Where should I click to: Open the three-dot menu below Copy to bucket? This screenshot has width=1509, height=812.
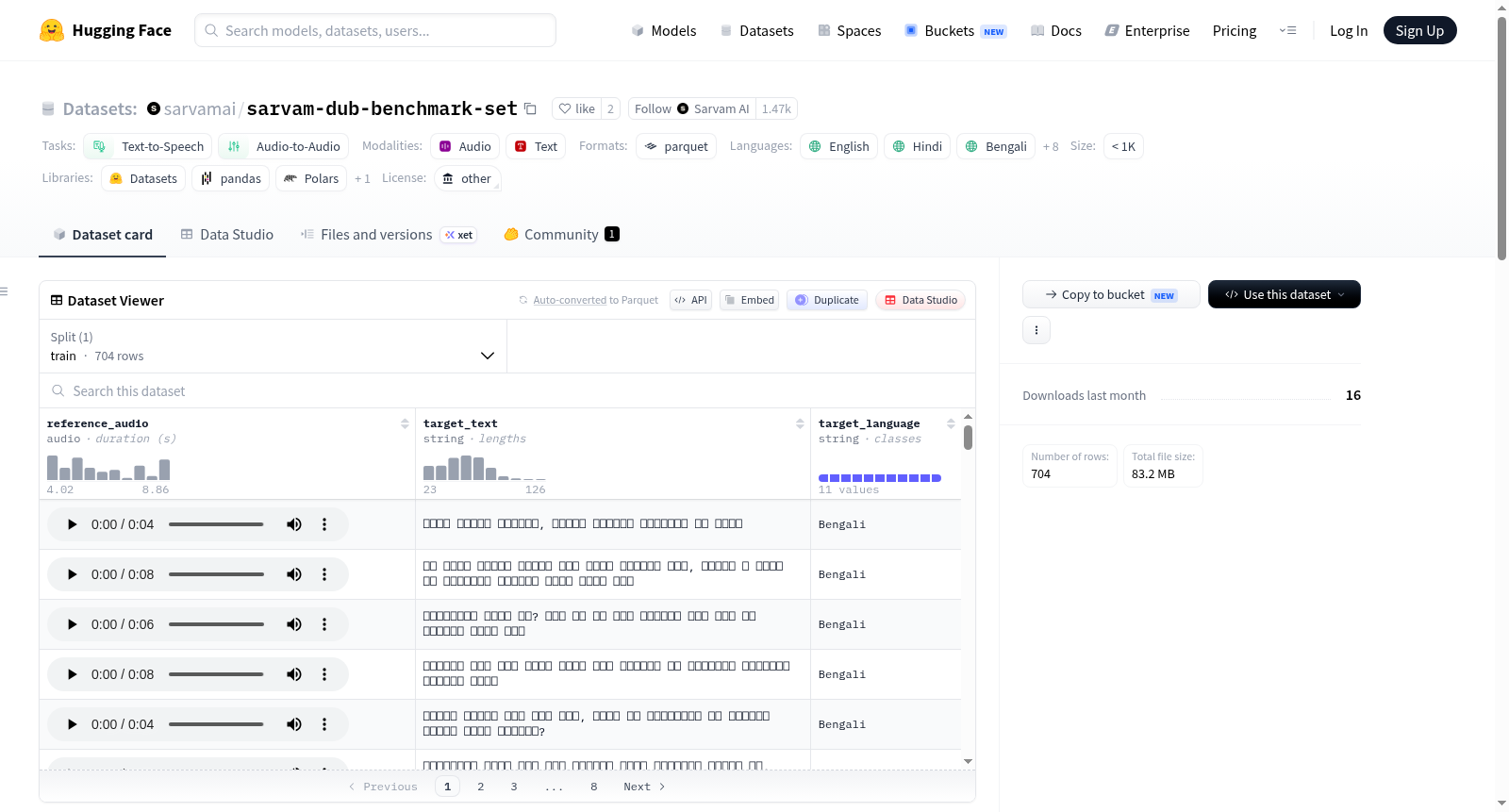click(1036, 330)
